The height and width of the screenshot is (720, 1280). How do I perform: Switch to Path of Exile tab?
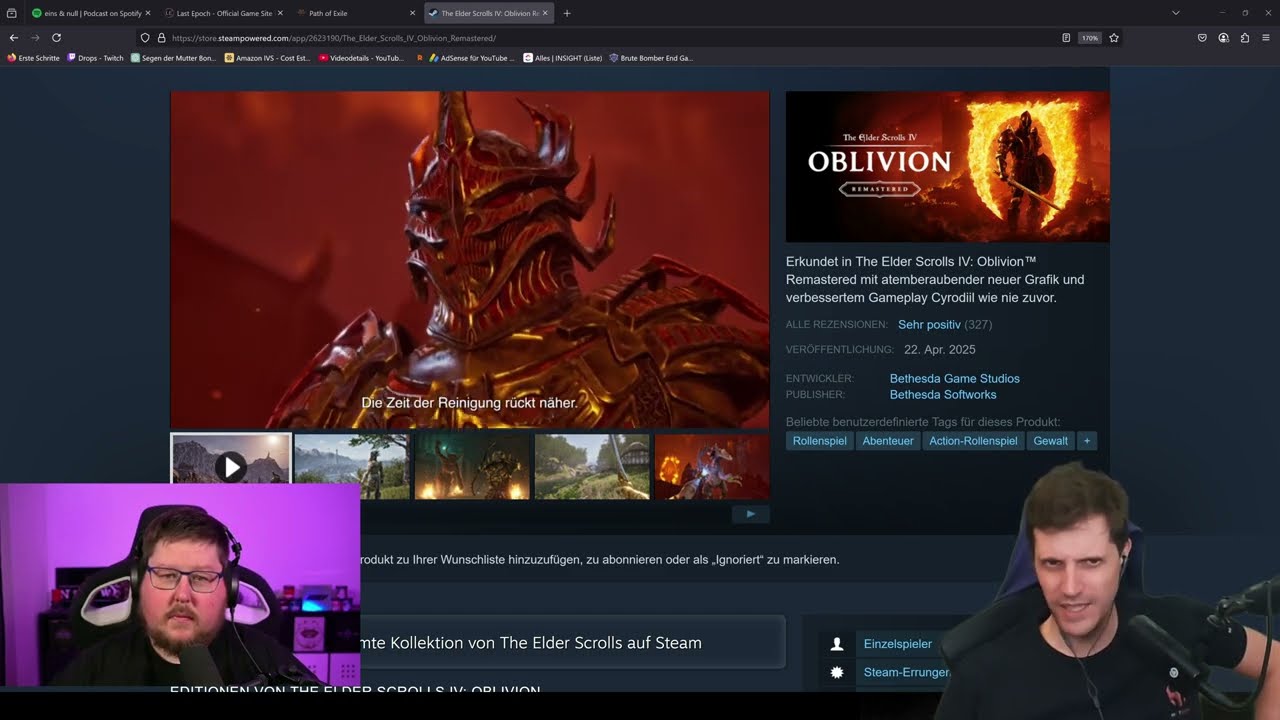coord(355,13)
